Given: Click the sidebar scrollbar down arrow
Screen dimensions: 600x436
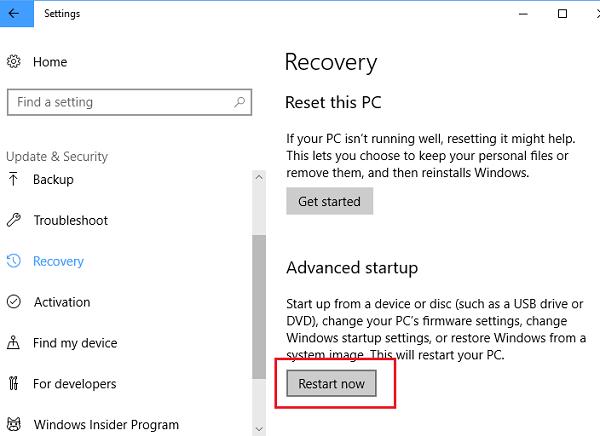Looking at the screenshot, I should click(260, 428).
